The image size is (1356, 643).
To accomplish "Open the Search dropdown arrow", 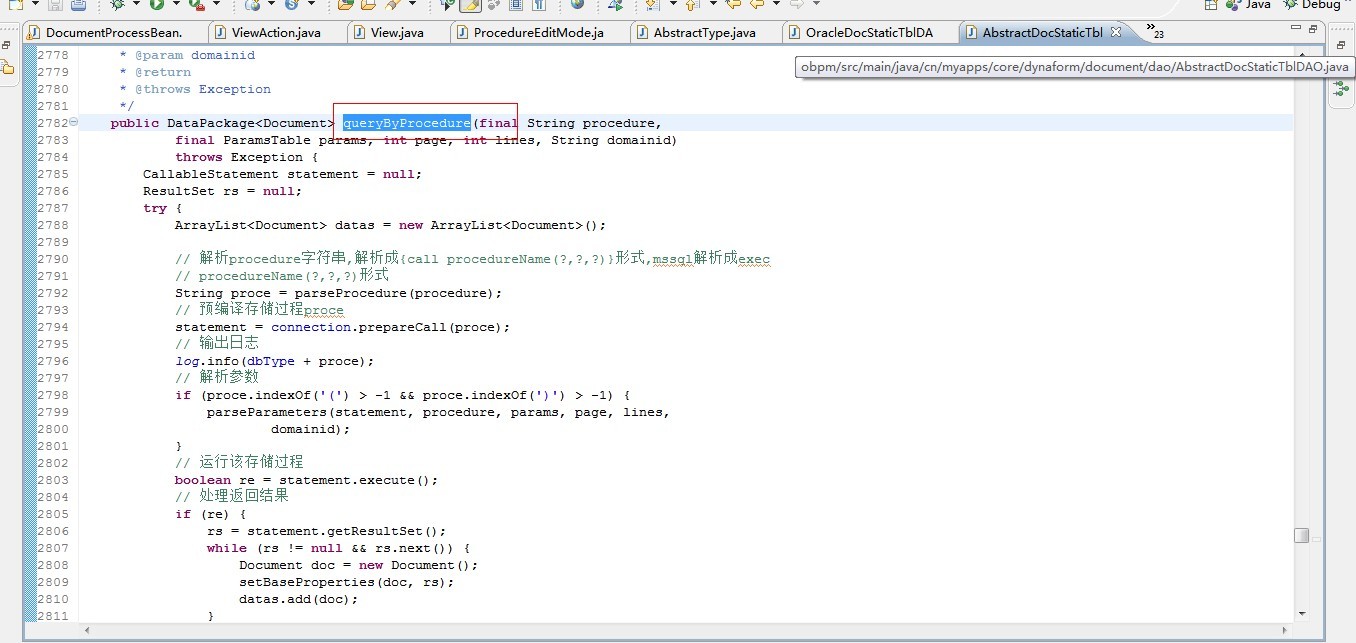I will point(411,4).
